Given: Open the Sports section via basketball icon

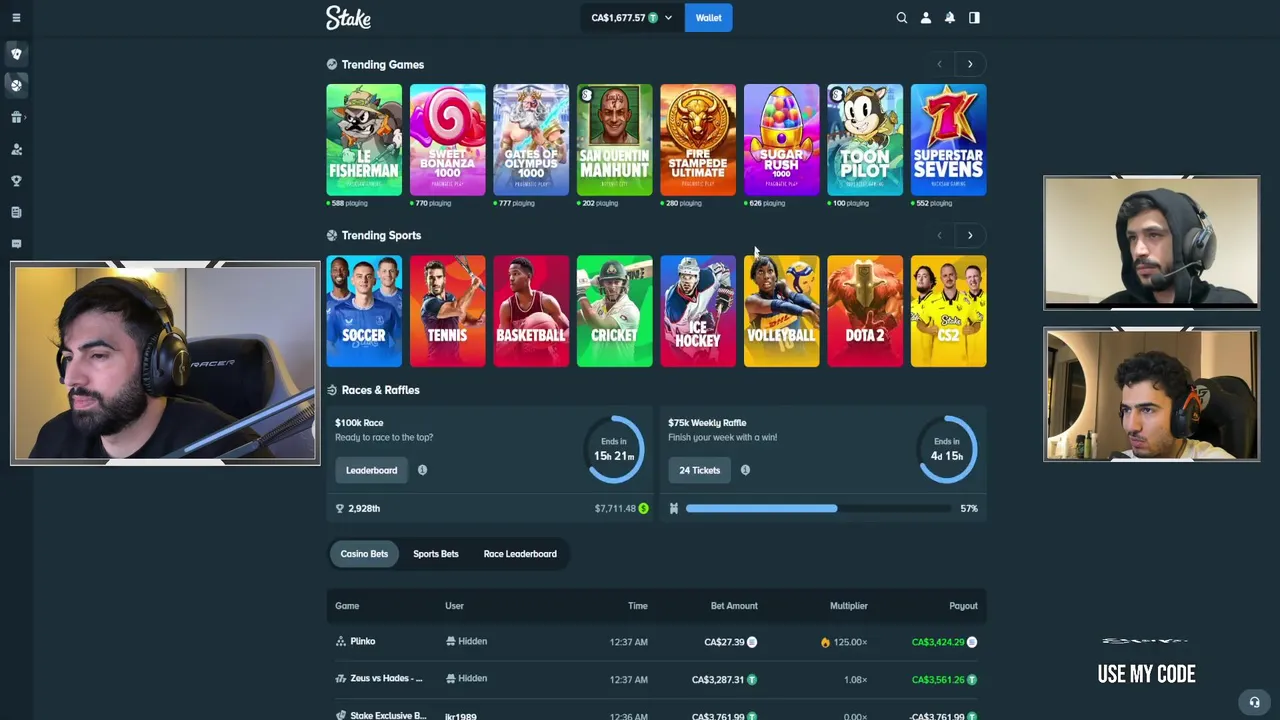Looking at the screenshot, I should (16, 86).
